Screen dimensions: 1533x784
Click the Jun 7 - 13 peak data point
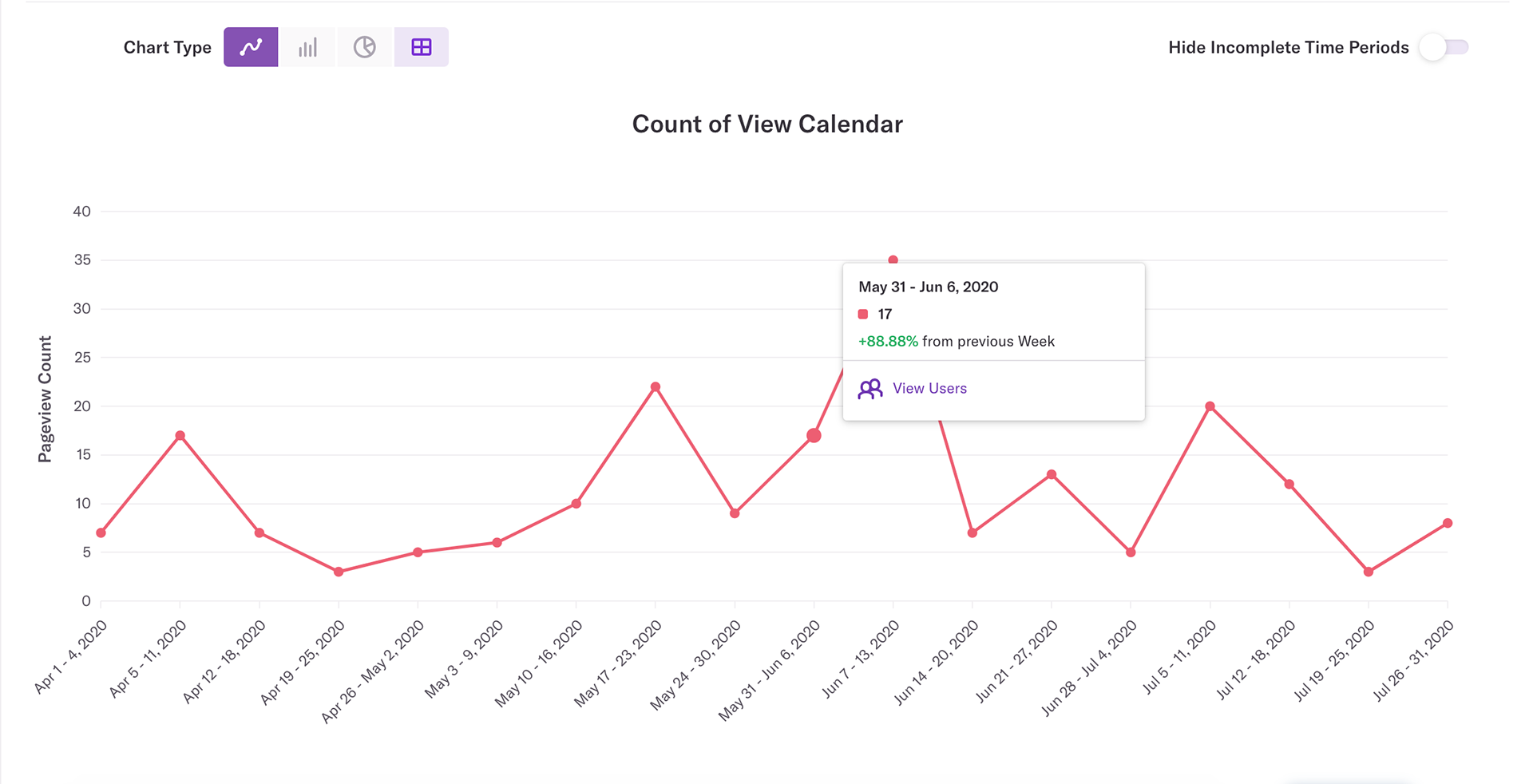click(x=893, y=260)
